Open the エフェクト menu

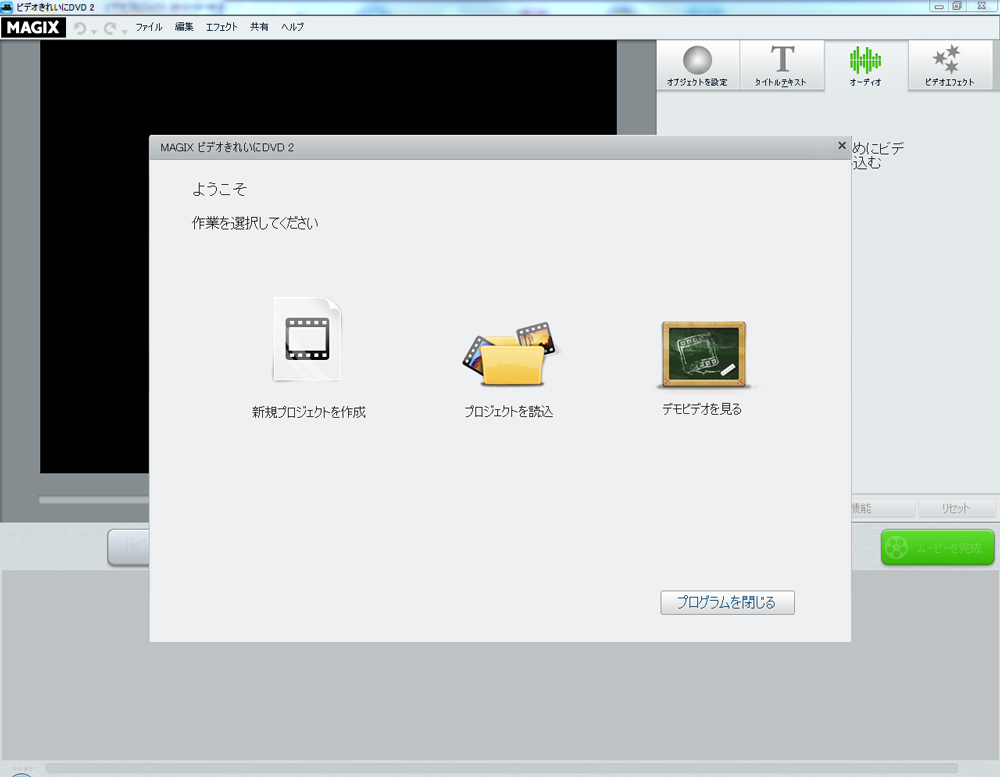(221, 27)
